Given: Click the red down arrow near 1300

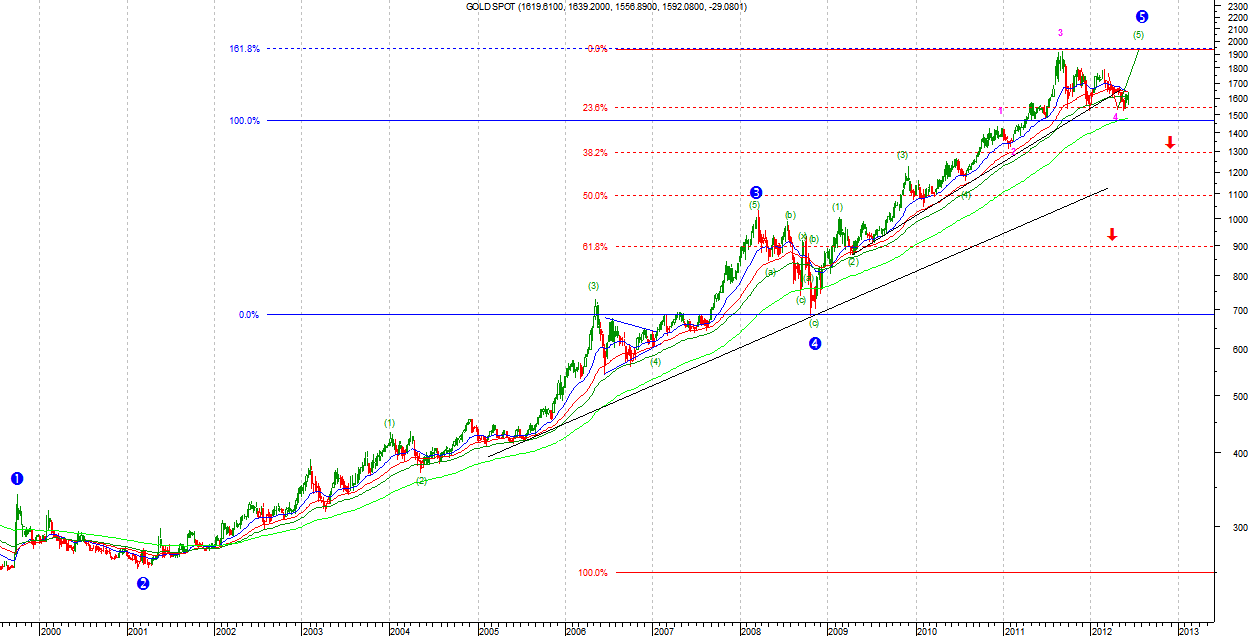Looking at the screenshot, I should click(1169, 143).
